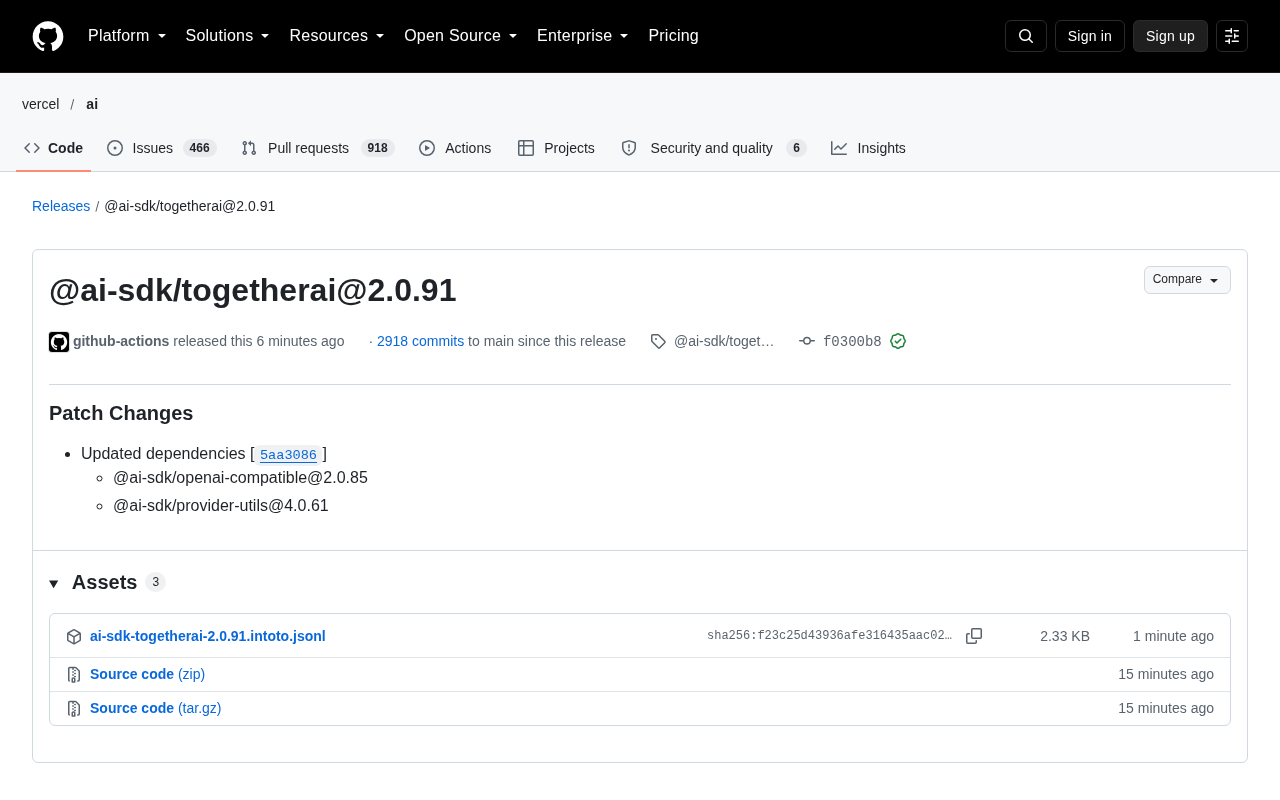This screenshot has height=800, width=1280.
Task: Click the Sign up button
Action: (x=1170, y=36)
